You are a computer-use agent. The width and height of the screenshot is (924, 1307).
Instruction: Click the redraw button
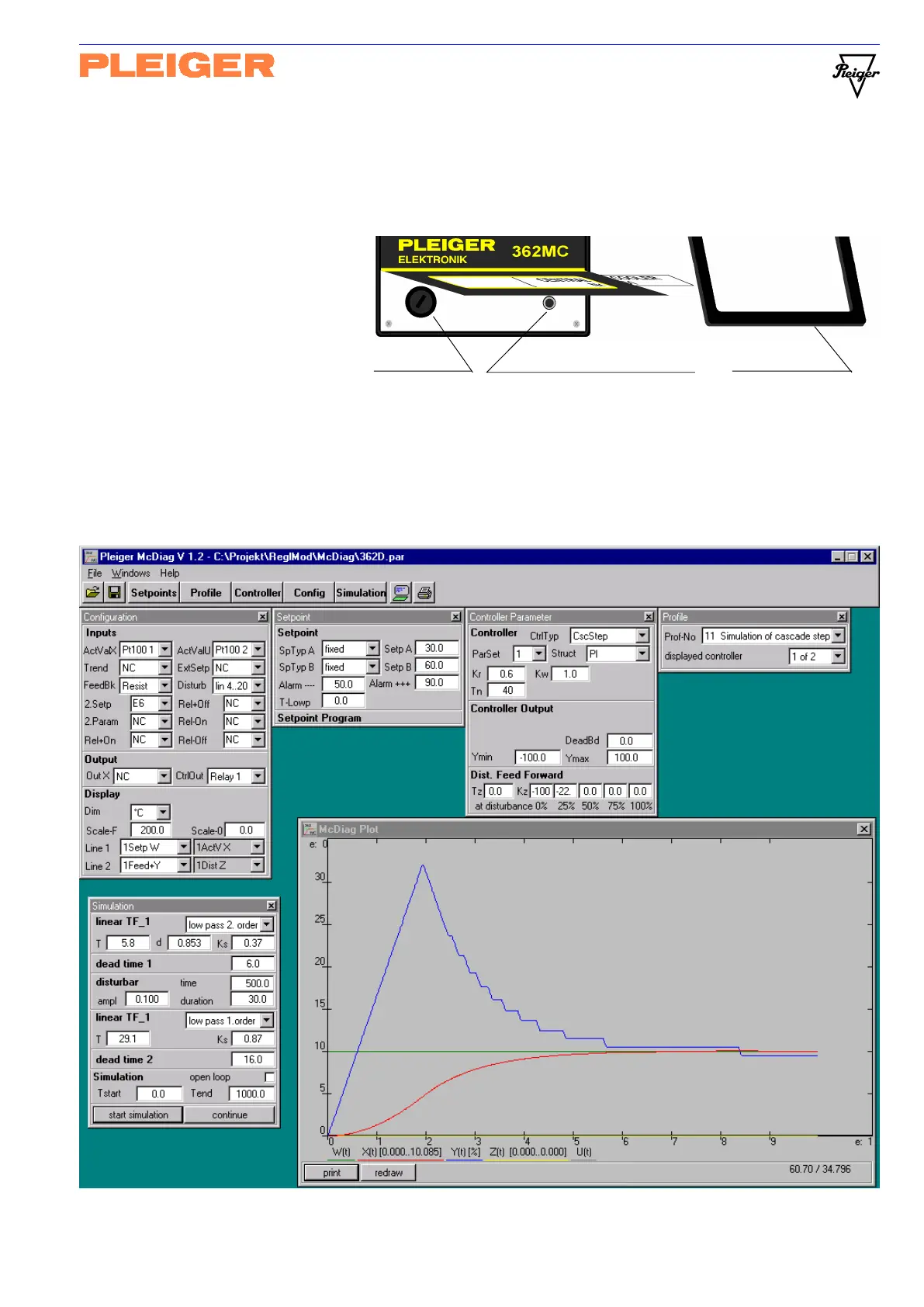[x=389, y=1173]
